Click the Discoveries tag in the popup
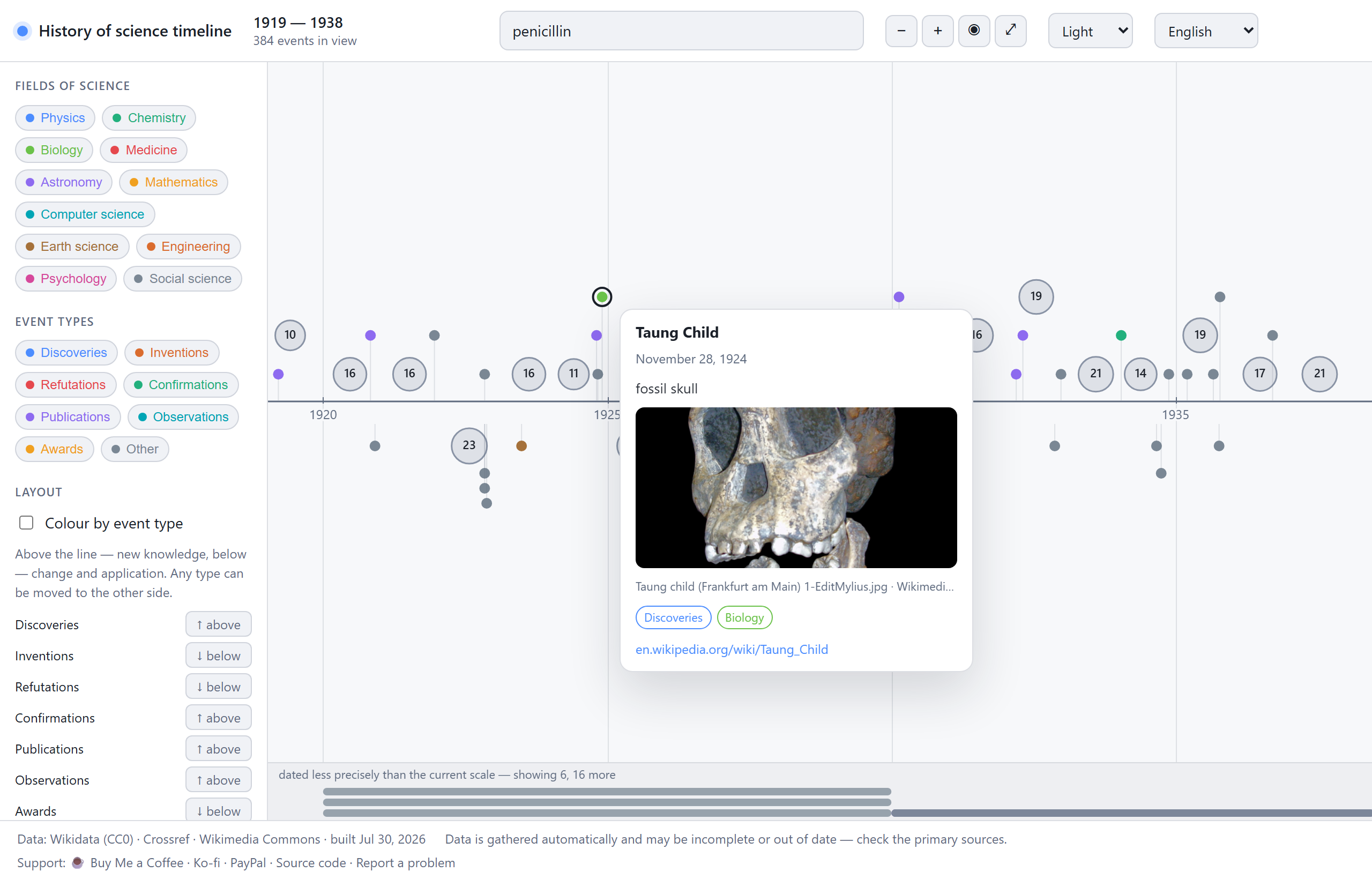Image resolution: width=1372 pixels, height=879 pixels. coord(673,617)
